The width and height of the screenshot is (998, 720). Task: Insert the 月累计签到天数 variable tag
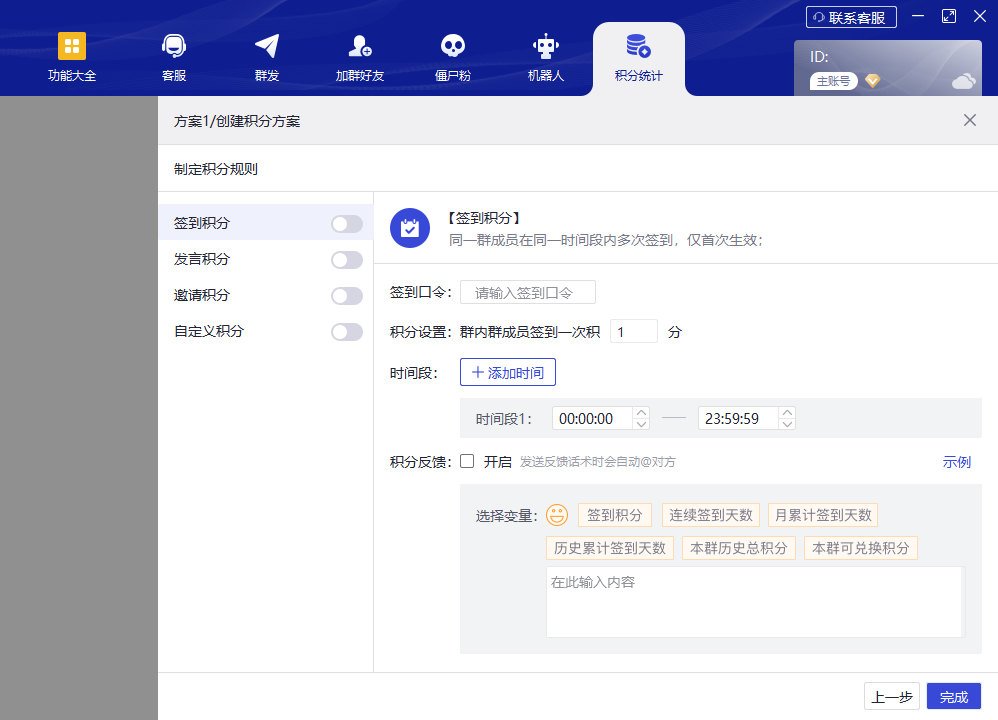click(x=823, y=515)
